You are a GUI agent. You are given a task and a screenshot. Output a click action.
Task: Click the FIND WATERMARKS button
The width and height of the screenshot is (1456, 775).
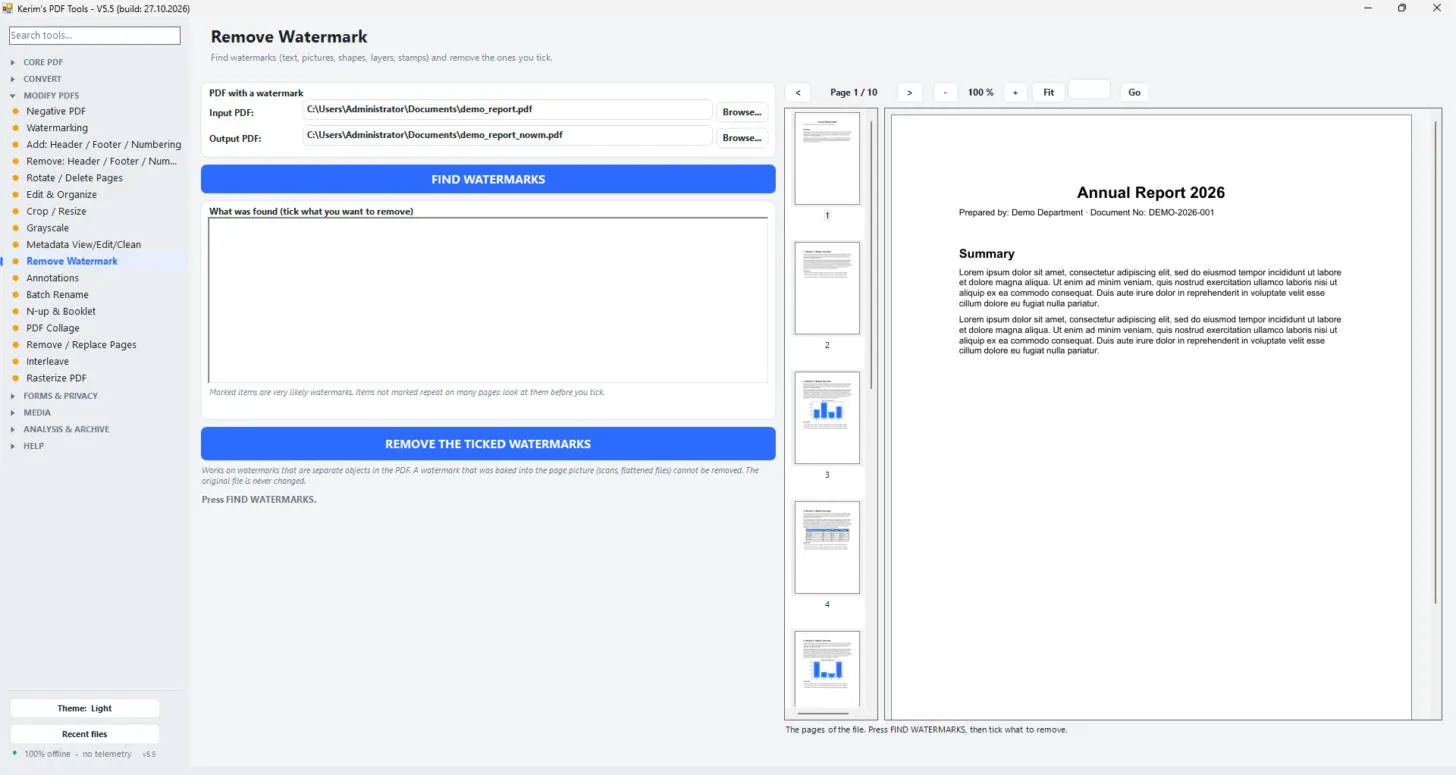488,179
